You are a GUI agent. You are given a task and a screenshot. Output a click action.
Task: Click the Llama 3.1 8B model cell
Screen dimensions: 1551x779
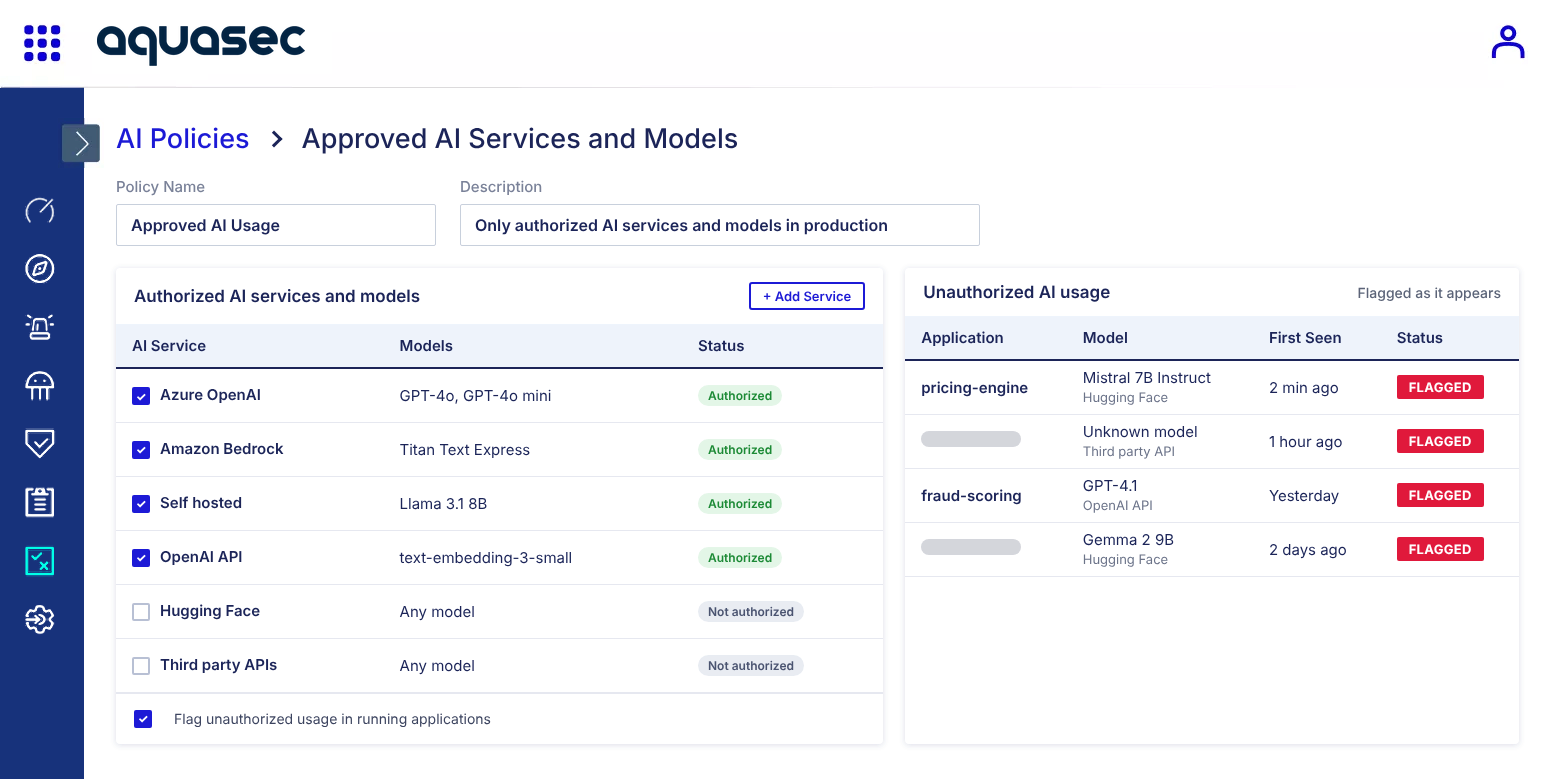click(x=443, y=504)
